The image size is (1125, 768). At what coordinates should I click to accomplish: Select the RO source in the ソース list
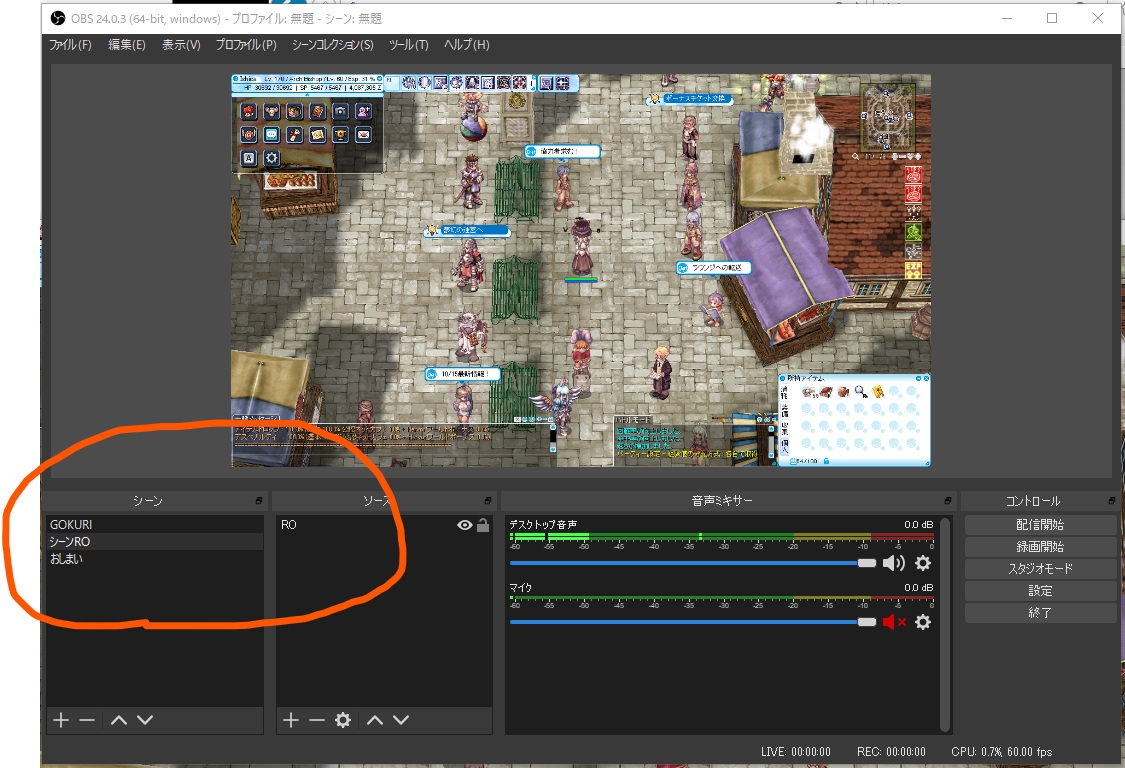click(384, 525)
